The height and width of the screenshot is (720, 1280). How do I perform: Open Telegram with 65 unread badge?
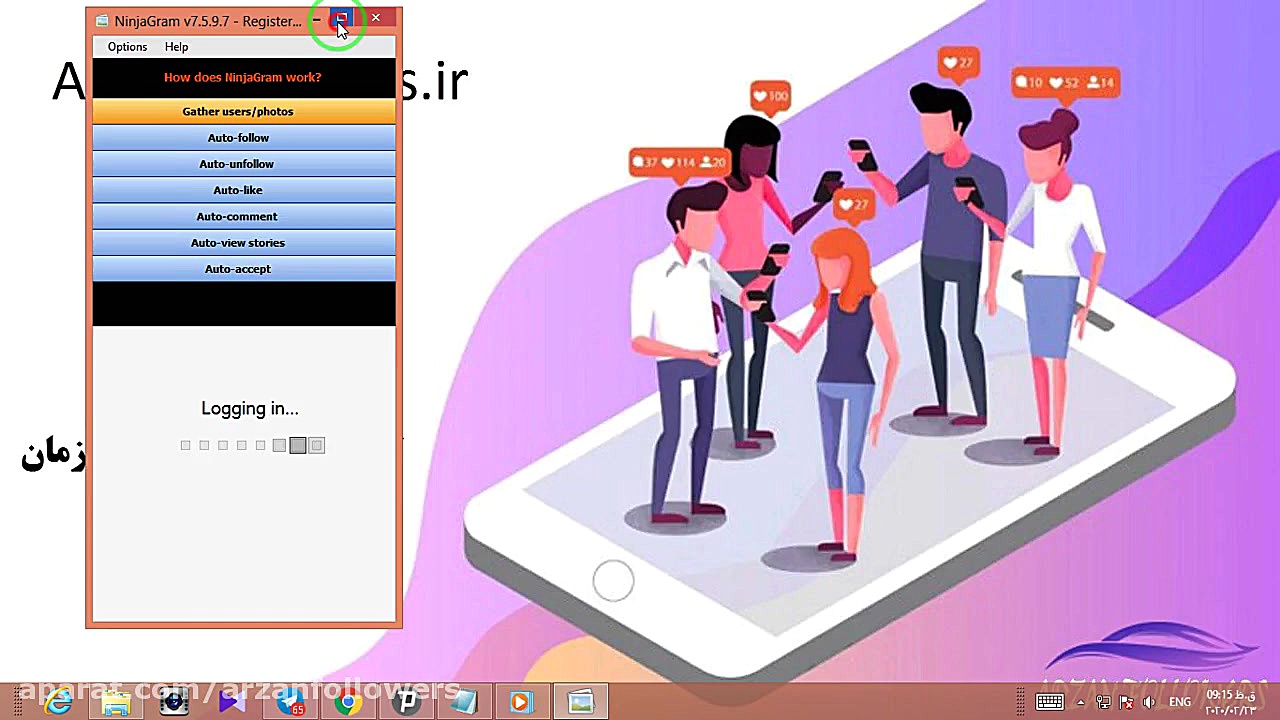point(290,702)
